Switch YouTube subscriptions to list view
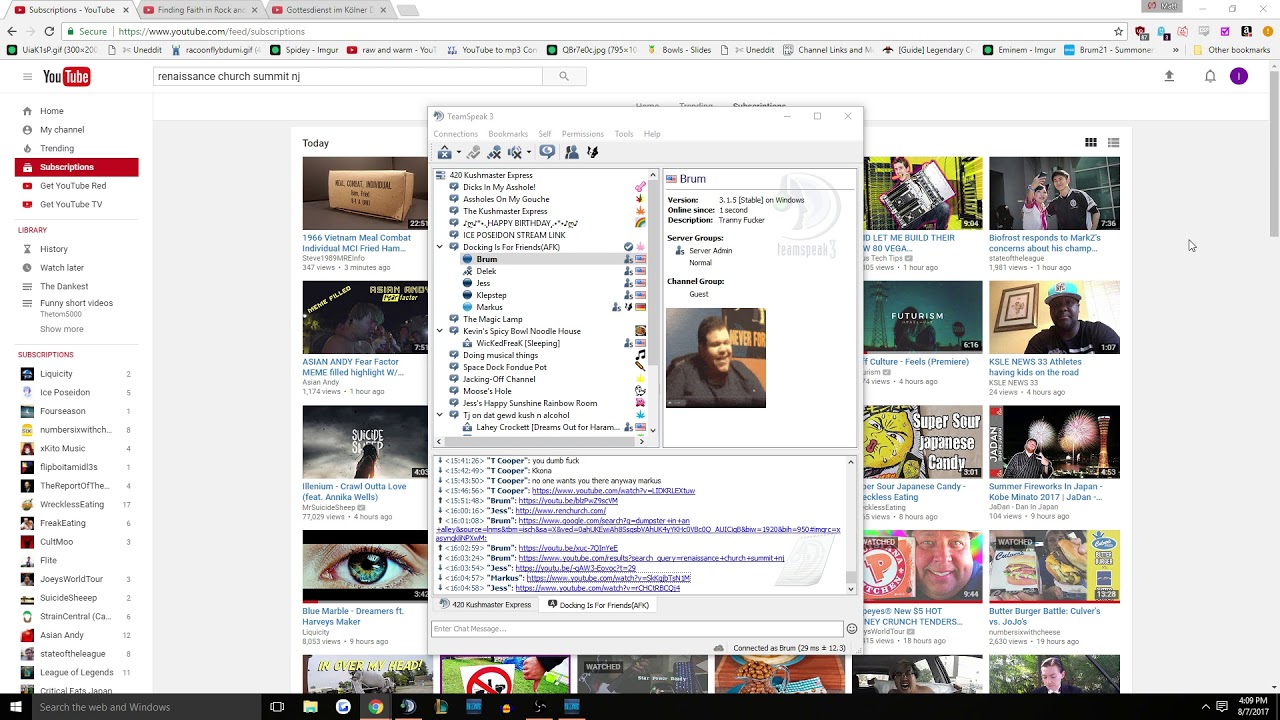This screenshot has height=720, width=1280. click(1113, 143)
